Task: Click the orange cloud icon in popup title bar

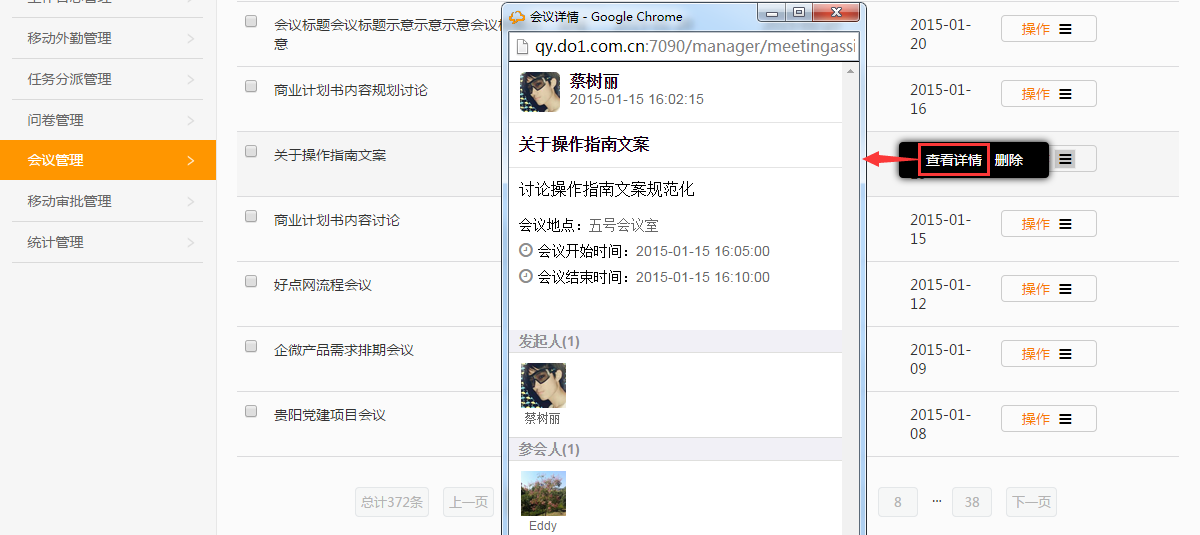Action: point(517,17)
